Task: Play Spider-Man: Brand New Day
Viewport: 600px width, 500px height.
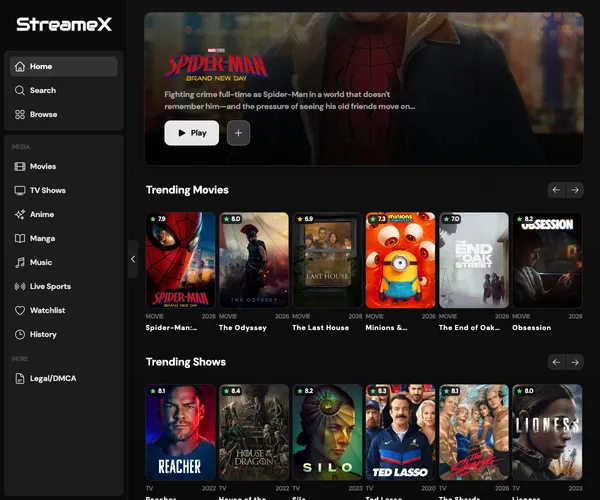Action: pyautogui.click(x=192, y=133)
